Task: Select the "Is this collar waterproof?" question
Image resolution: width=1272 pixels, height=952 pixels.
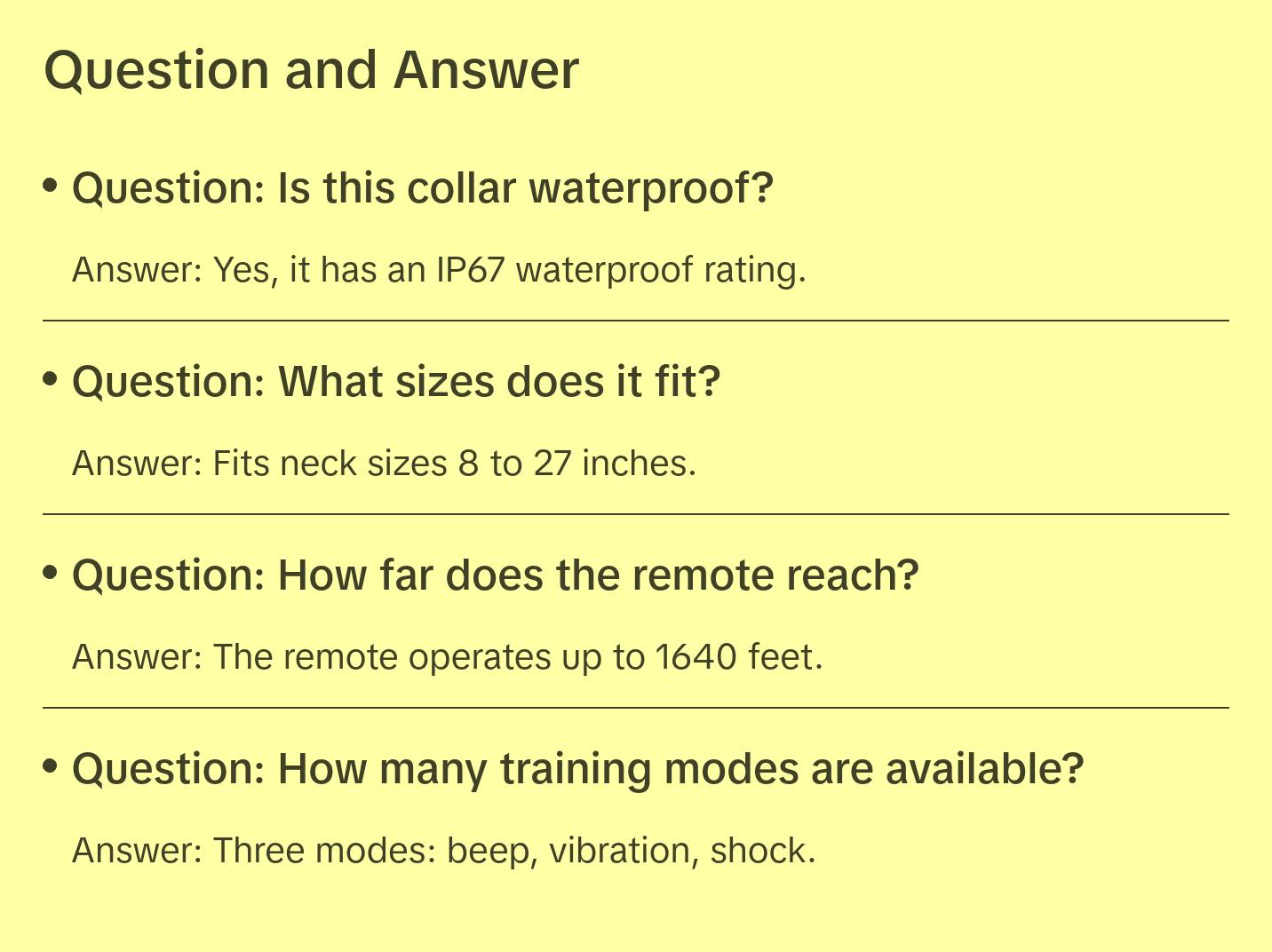Action: coord(423,188)
